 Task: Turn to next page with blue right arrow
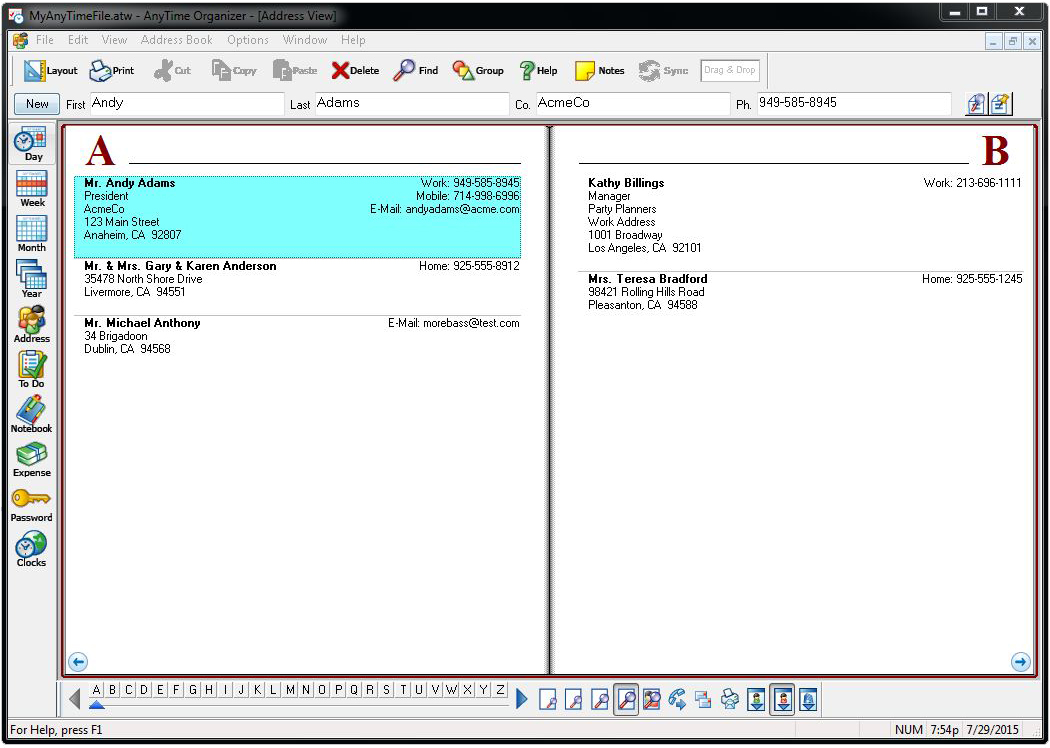1021,662
